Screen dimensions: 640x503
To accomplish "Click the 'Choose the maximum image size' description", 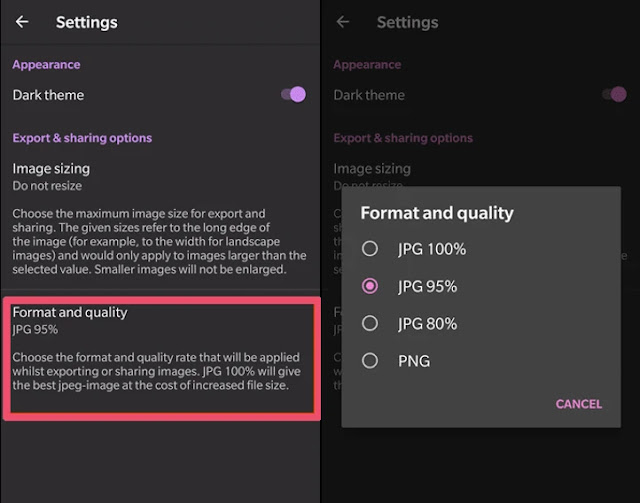I will 159,241.
